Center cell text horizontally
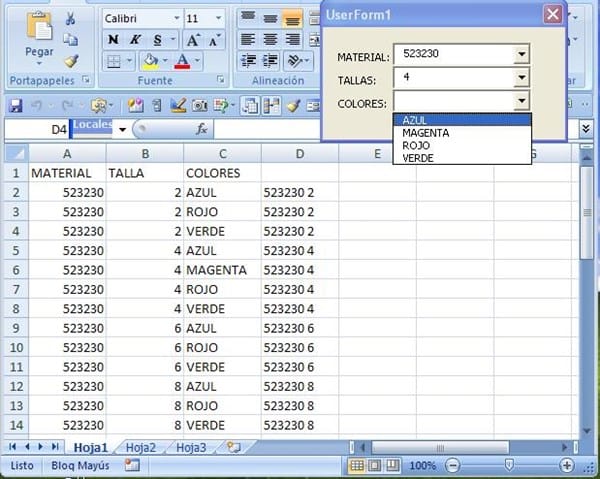The width and height of the screenshot is (600, 479). 270,39
